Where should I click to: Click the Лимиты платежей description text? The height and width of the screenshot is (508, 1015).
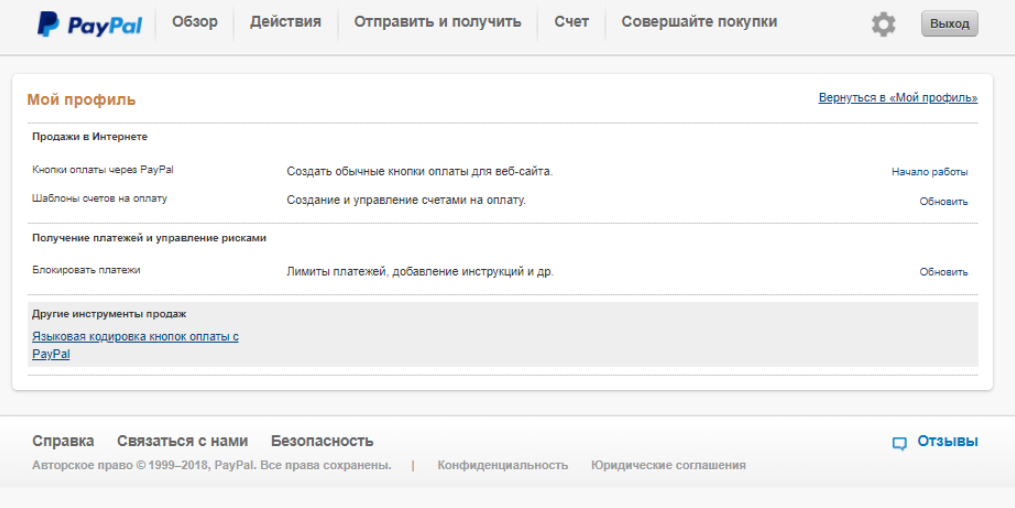[x=420, y=272]
